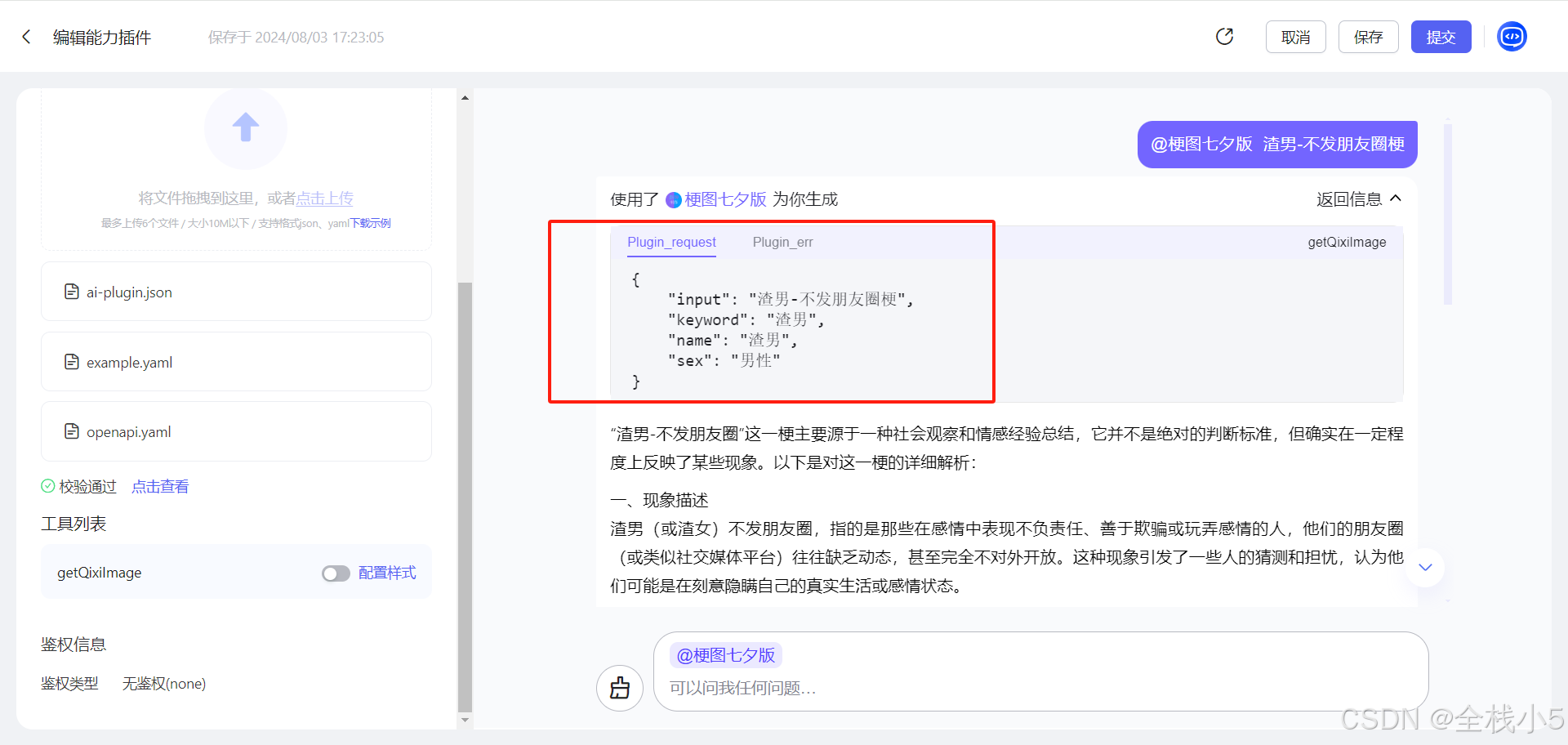This screenshot has height=745, width=1568.
Task: Click the example.yaml file icon
Action: [x=72, y=362]
